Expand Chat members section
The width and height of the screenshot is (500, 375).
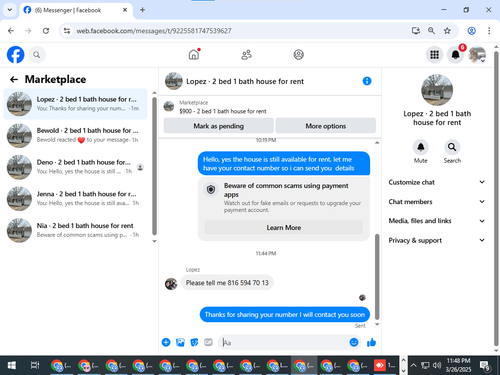pyautogui.click(x=437, y=202)
